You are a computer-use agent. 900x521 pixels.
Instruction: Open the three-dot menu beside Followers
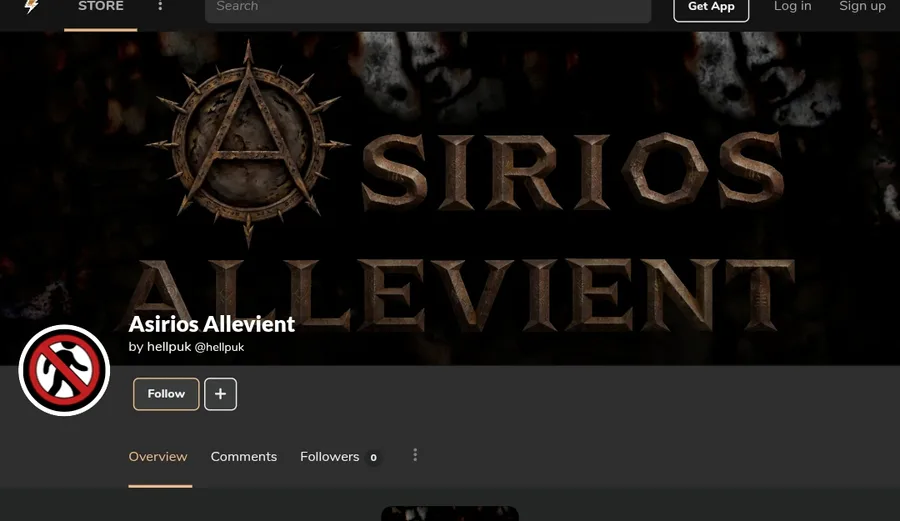coord(415,455)
